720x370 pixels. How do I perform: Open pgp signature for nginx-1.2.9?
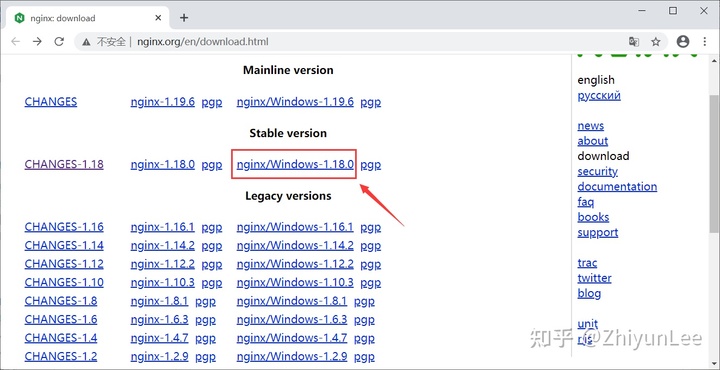(205, 357)
